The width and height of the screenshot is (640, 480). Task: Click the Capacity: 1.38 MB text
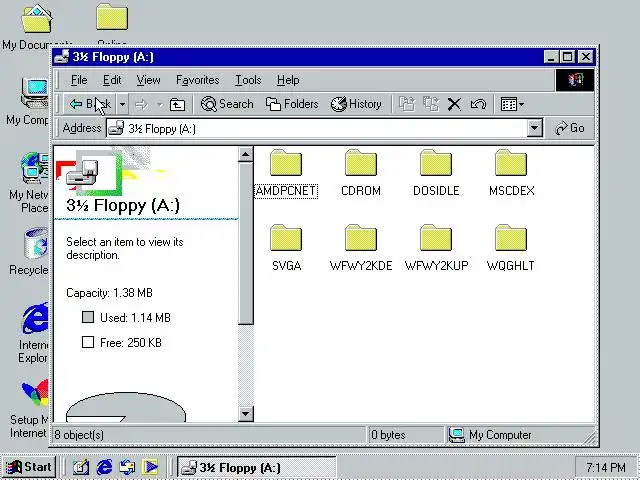click(109, 293)
